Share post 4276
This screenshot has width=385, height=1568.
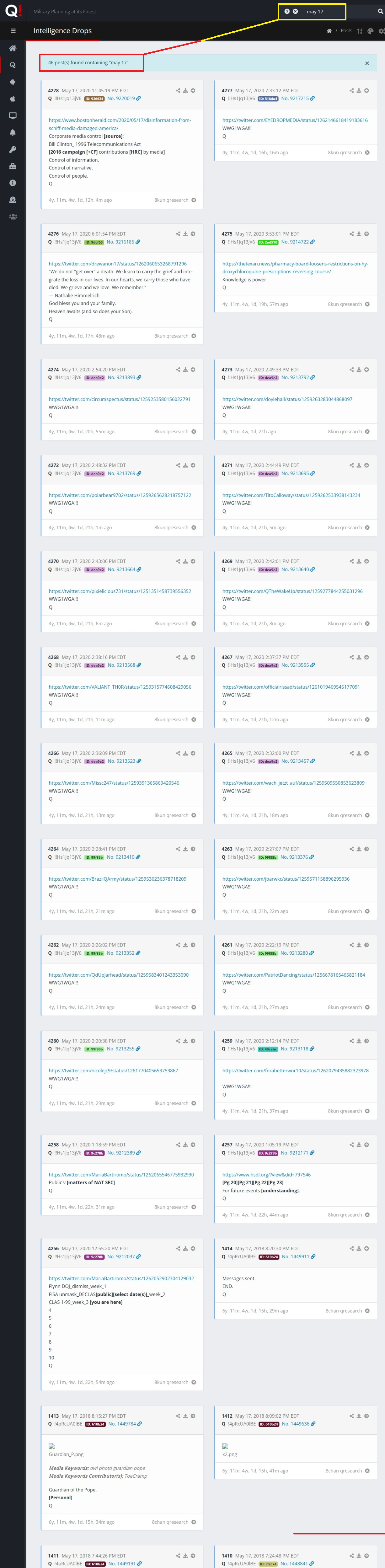(178, 234)
